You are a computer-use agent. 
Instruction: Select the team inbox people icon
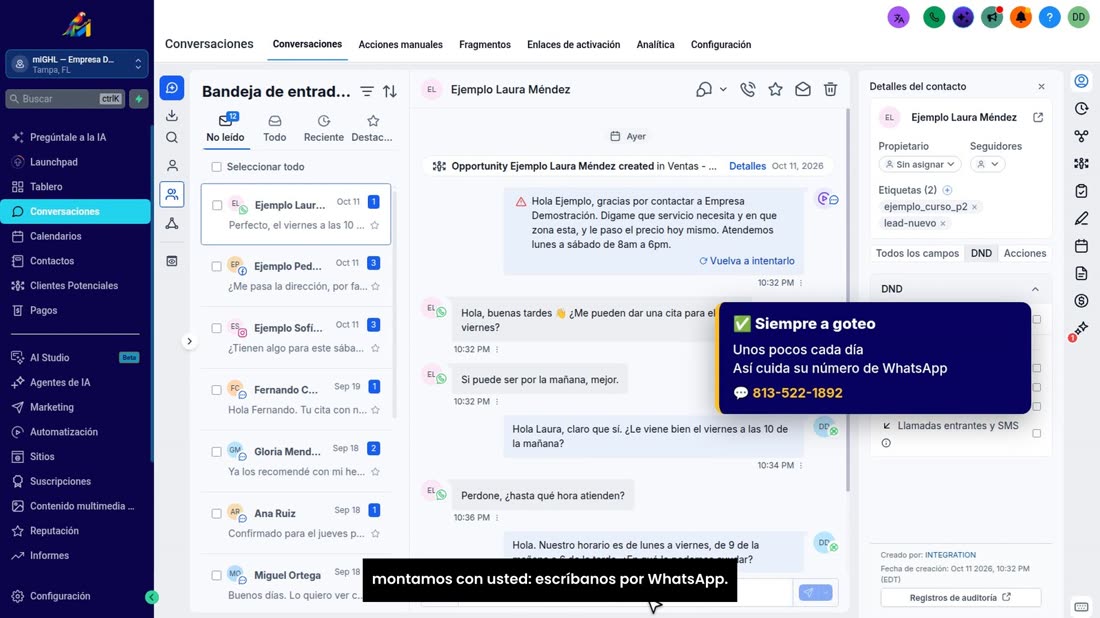pos(172,194)
